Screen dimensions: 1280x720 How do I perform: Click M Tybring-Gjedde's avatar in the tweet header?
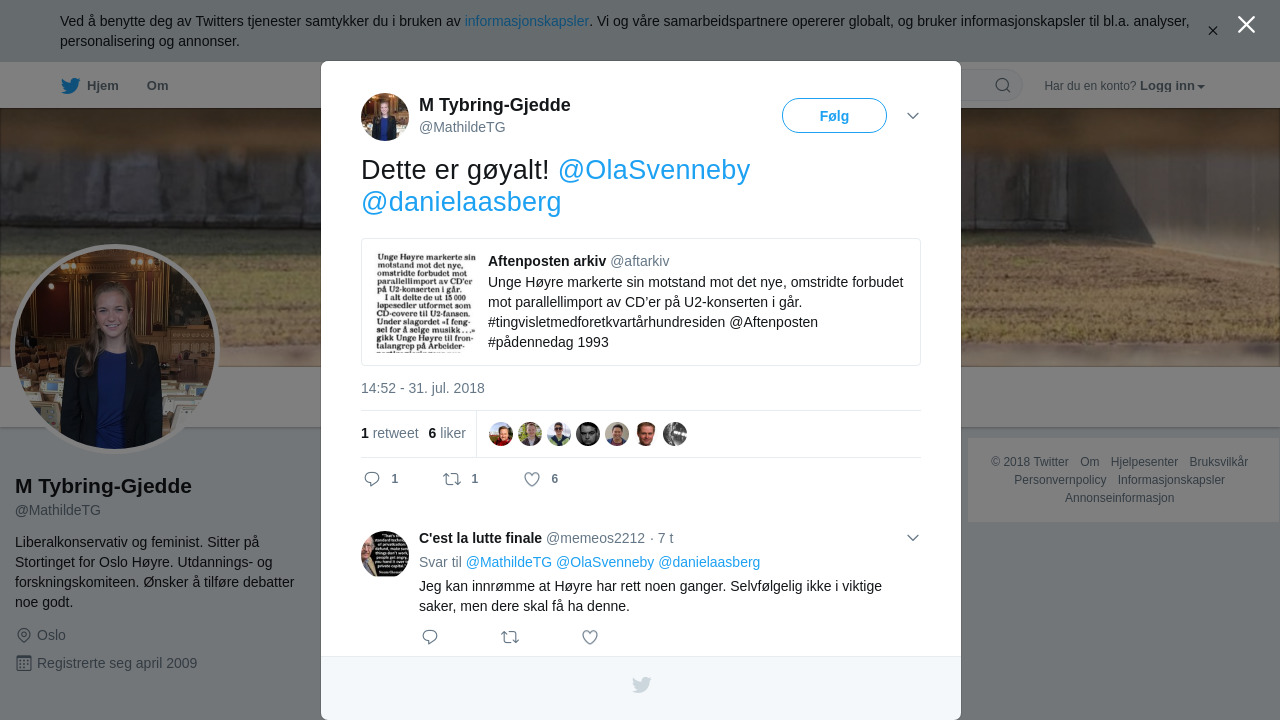click(385, 117)
